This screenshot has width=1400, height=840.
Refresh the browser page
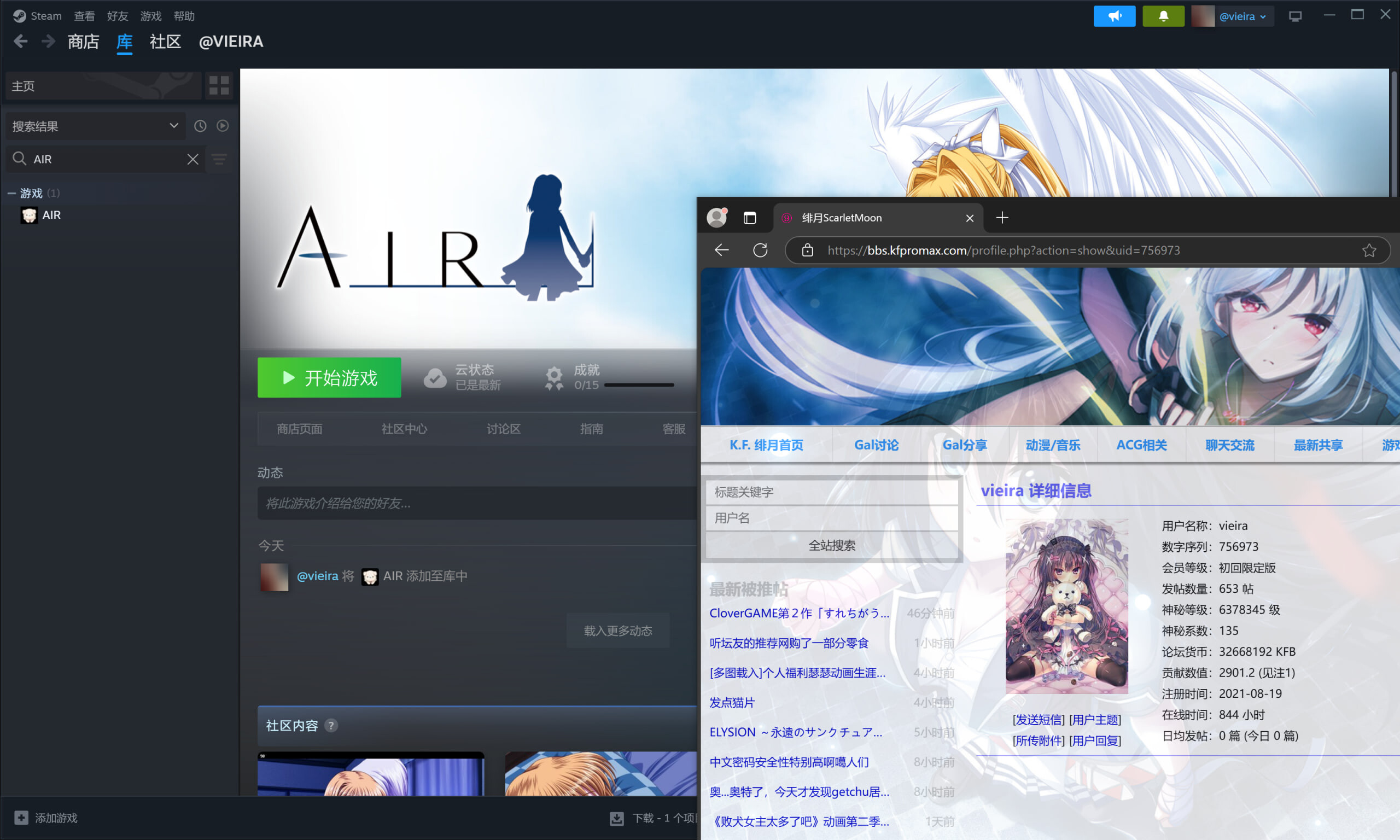760,250
